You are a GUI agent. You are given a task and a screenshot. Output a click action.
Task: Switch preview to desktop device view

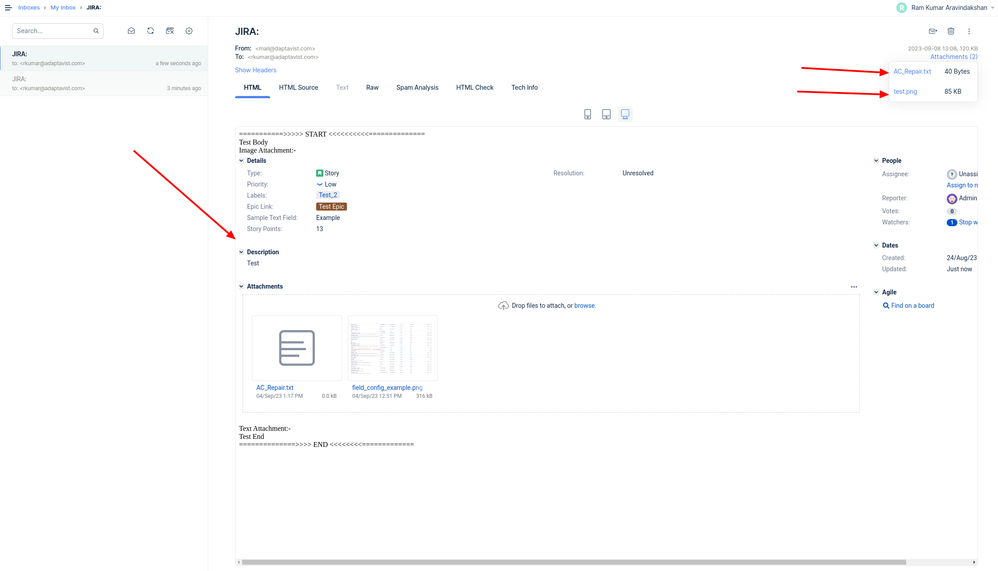tap(625, 114)
